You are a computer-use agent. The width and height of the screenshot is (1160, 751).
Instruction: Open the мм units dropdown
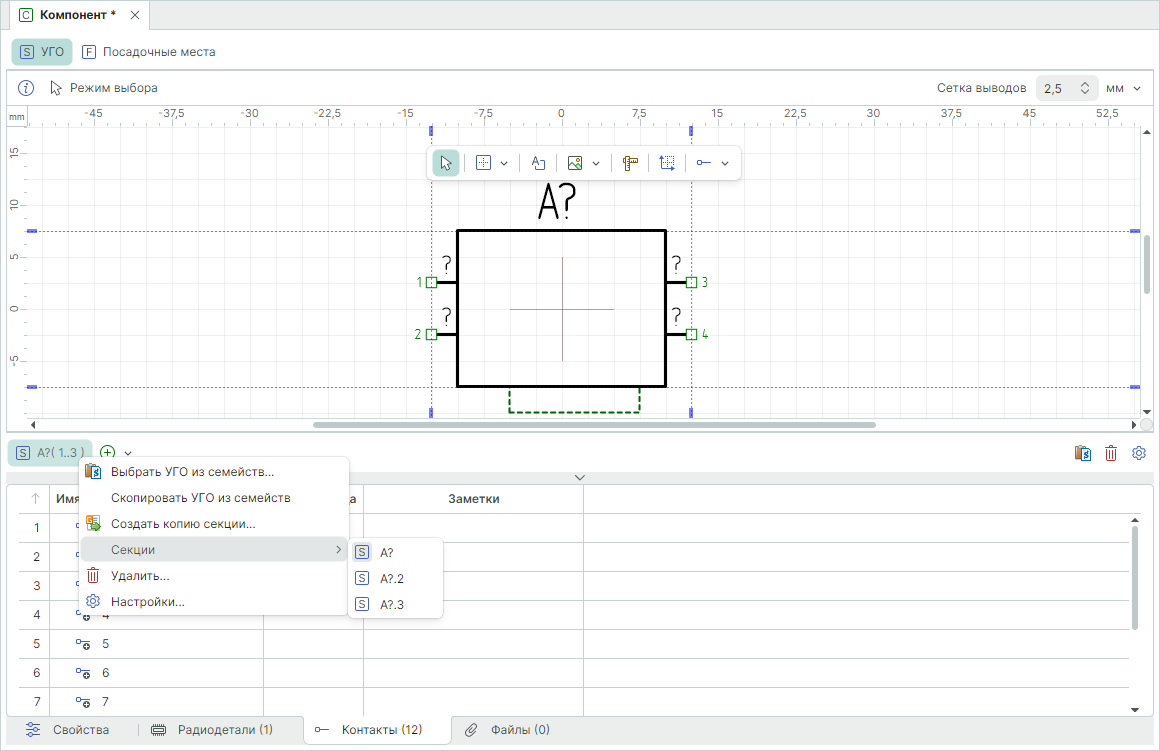coord(1124,88)
